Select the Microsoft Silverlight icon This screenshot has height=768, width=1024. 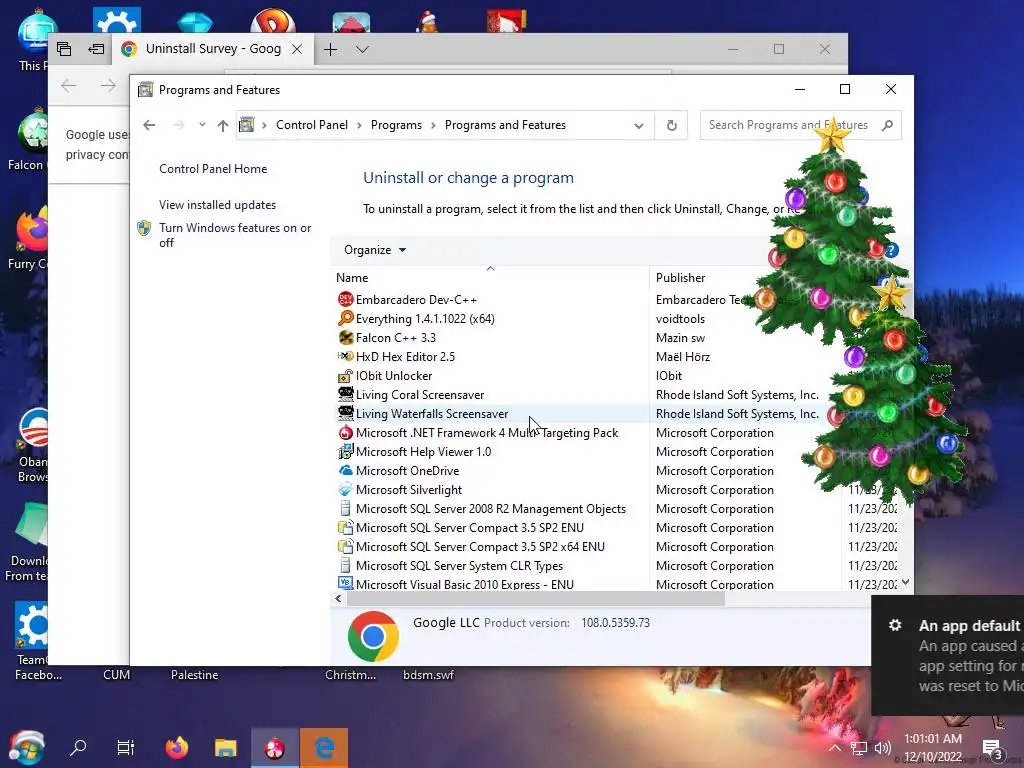[345, 489]
